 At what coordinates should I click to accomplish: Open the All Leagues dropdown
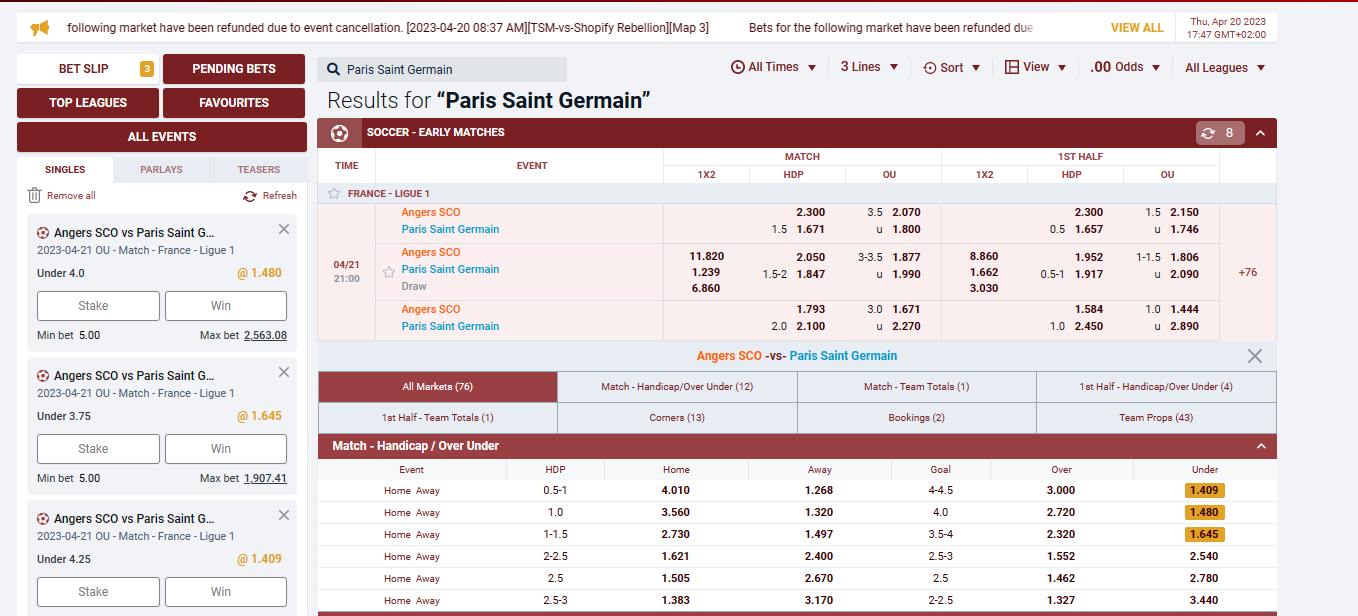(1225, 68)
